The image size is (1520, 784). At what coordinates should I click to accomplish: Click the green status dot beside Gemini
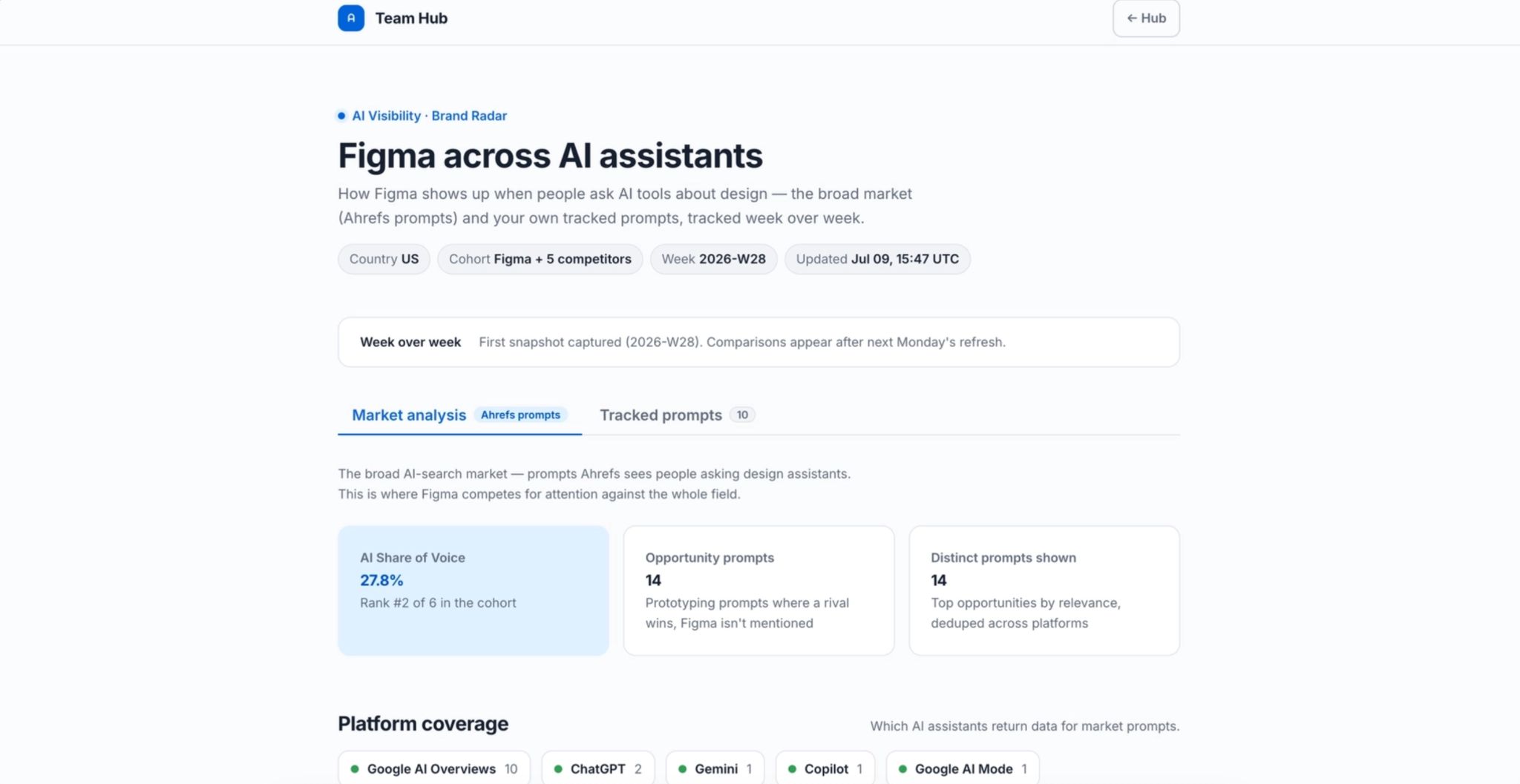pyautogui.click(x=683, y=769)
